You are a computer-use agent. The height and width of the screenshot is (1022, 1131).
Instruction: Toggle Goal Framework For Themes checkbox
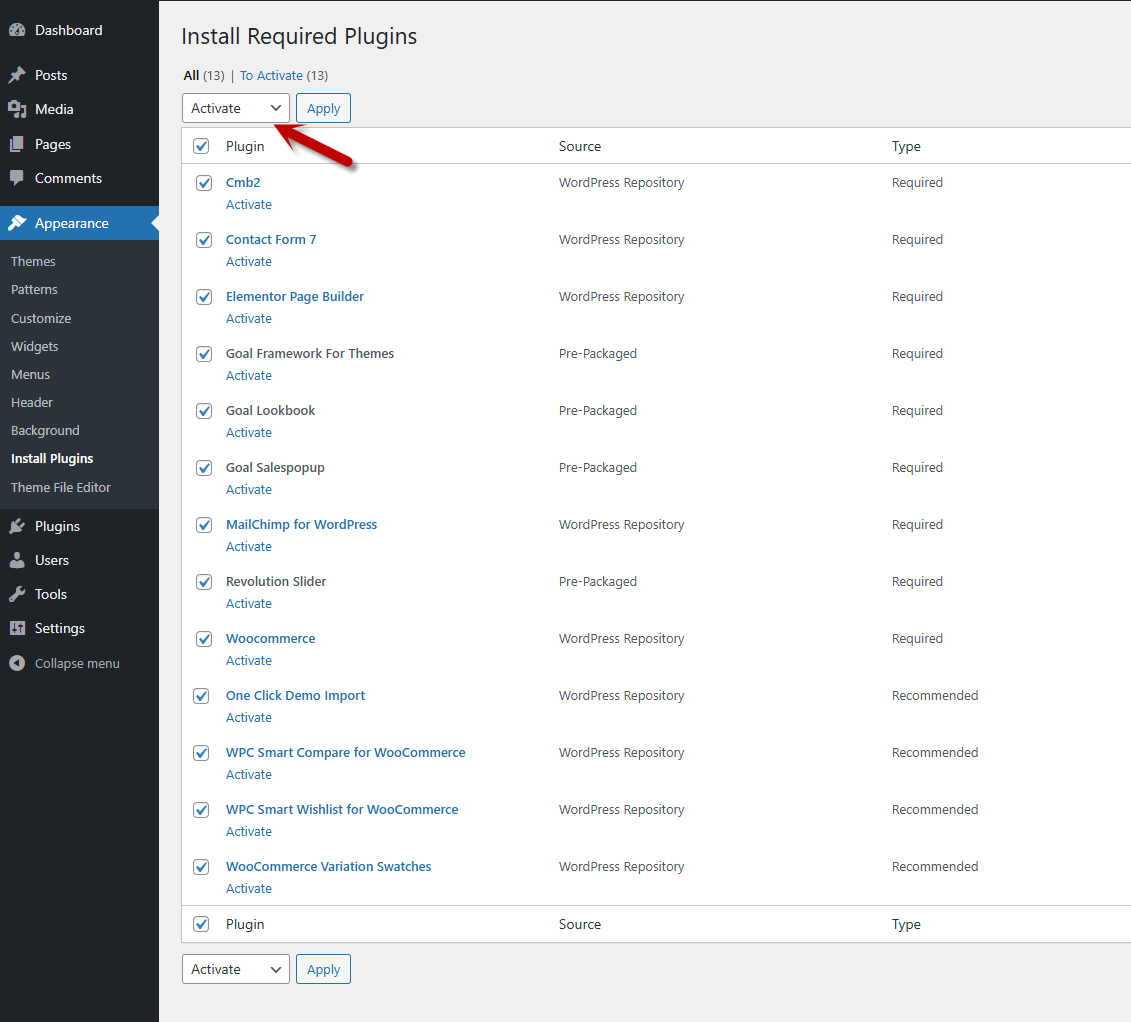(x=204, y=354)
